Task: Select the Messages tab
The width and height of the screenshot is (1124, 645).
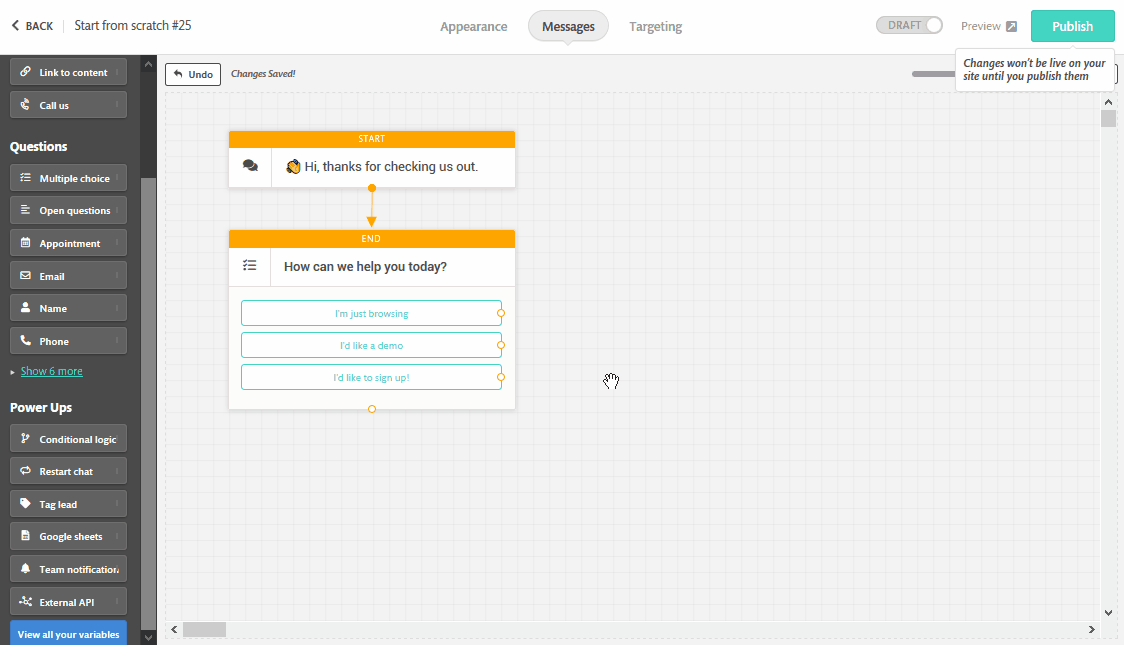Action: click(568, 27)
